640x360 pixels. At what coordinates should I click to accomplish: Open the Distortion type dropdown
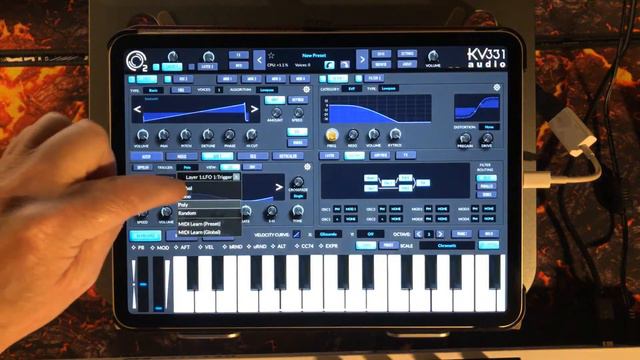coord(489,127)
